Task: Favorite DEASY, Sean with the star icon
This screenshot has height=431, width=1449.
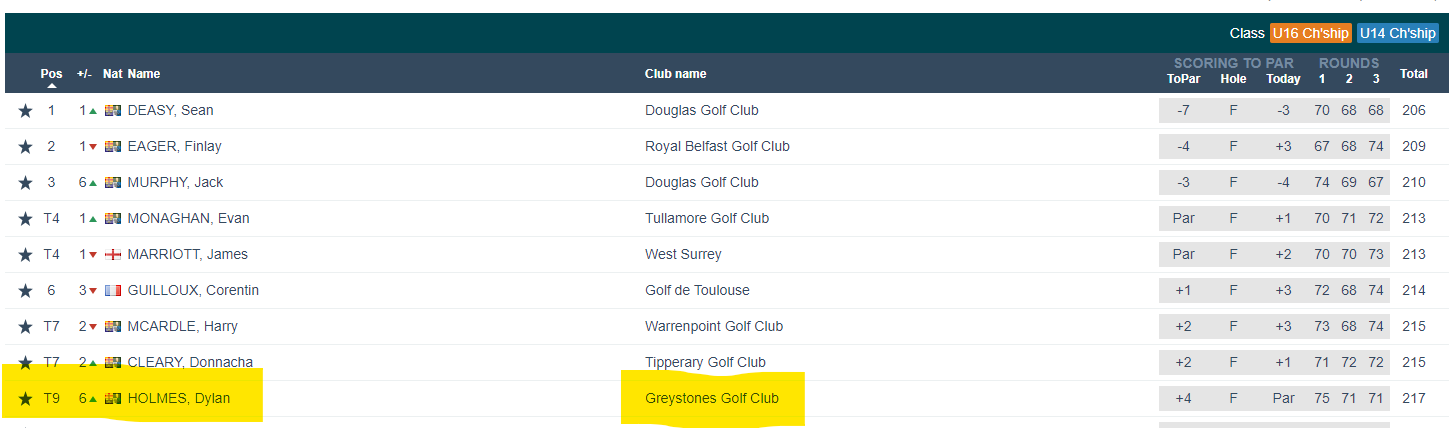Action: click(x=25, y=111)
